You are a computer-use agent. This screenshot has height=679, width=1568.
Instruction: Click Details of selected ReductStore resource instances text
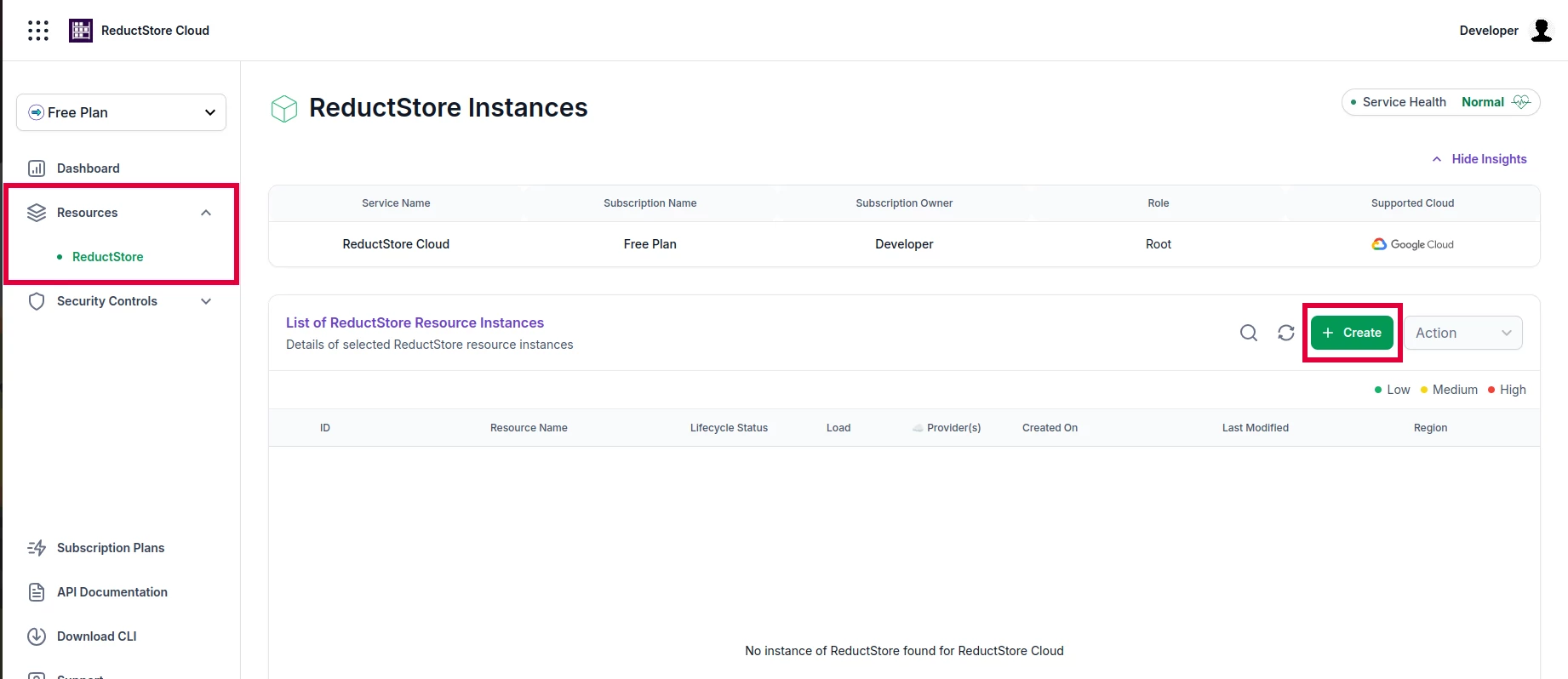[429, 345]
